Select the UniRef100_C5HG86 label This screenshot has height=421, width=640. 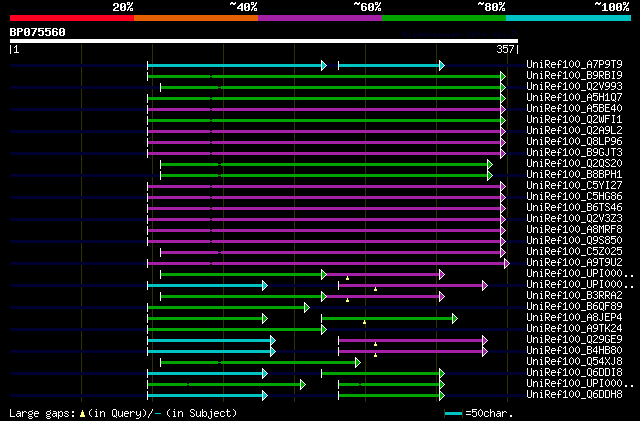pyautogui.click(x=574, y=197)
